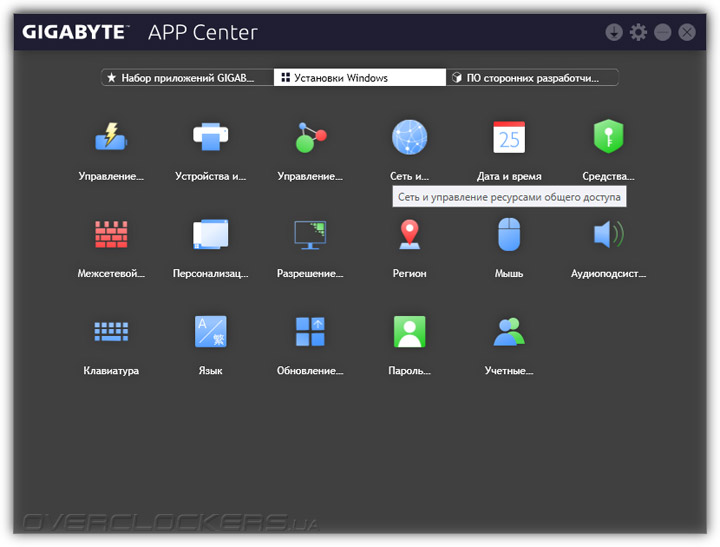
Task: Open the management icon with connected colored dots
Action: click(x=310, y=137)
